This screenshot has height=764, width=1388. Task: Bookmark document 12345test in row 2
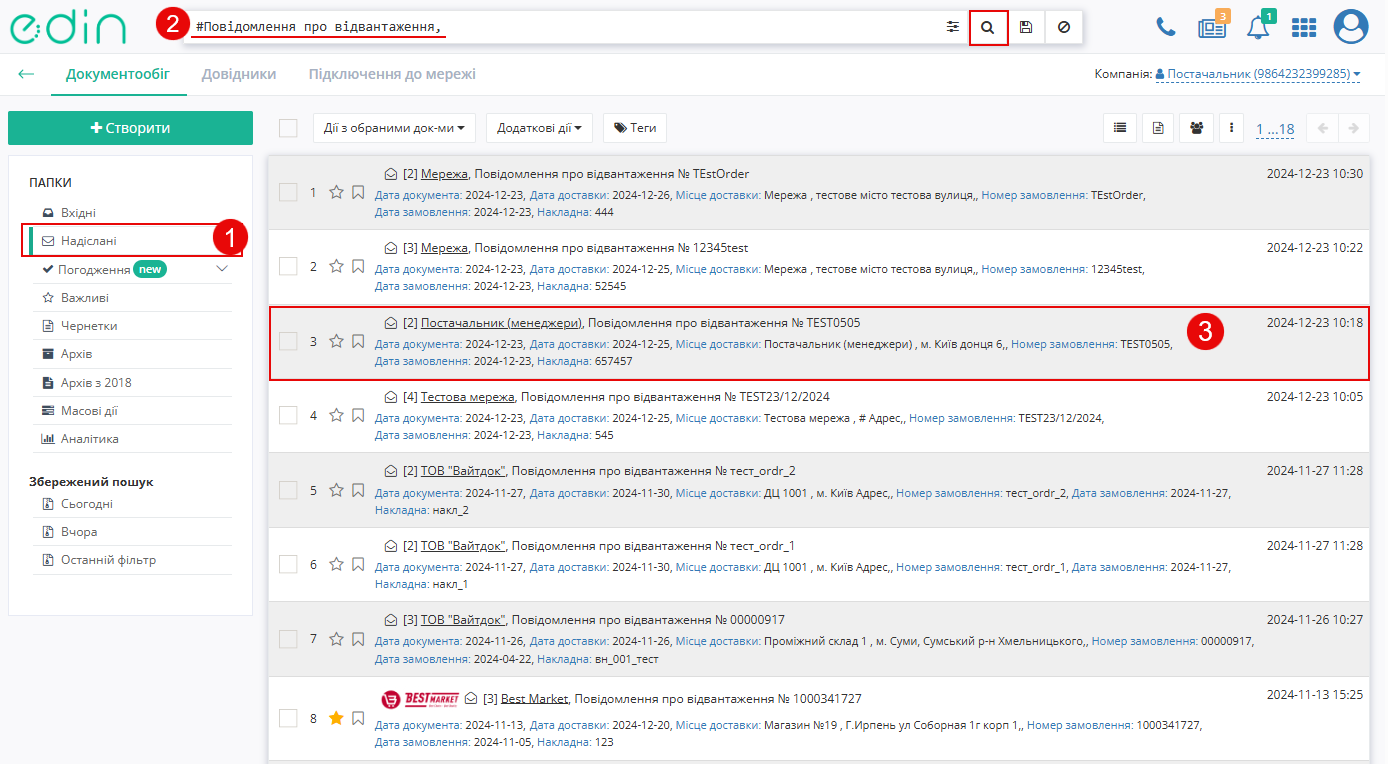pos(357,266)
